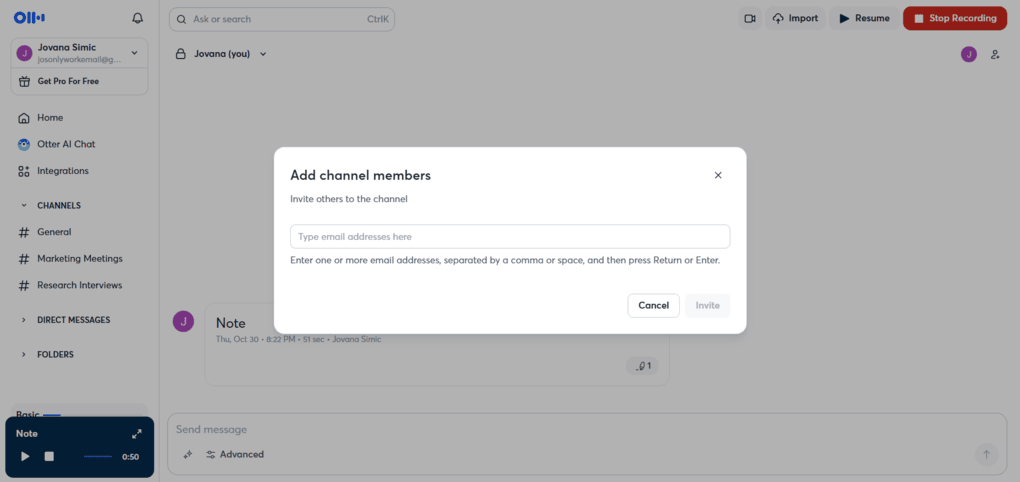The image size is (1020, 482).
Task: Seek on the Note playback progress bar
Action: point(98,457)
